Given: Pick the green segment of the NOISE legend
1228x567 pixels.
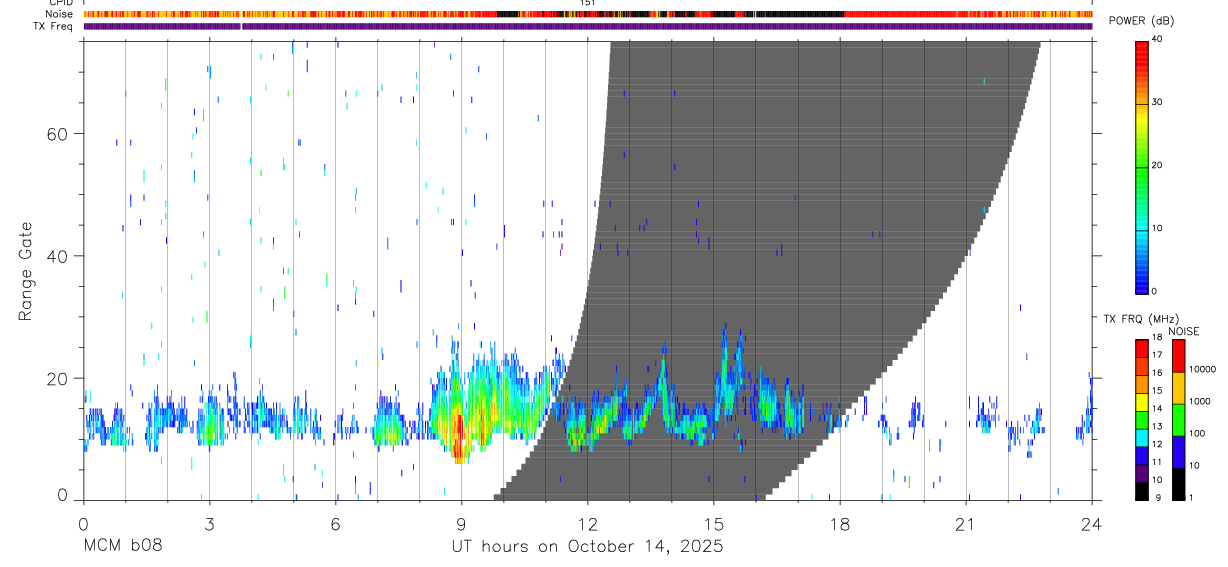Looking at the screenshot, I should tap(1178, 420).
